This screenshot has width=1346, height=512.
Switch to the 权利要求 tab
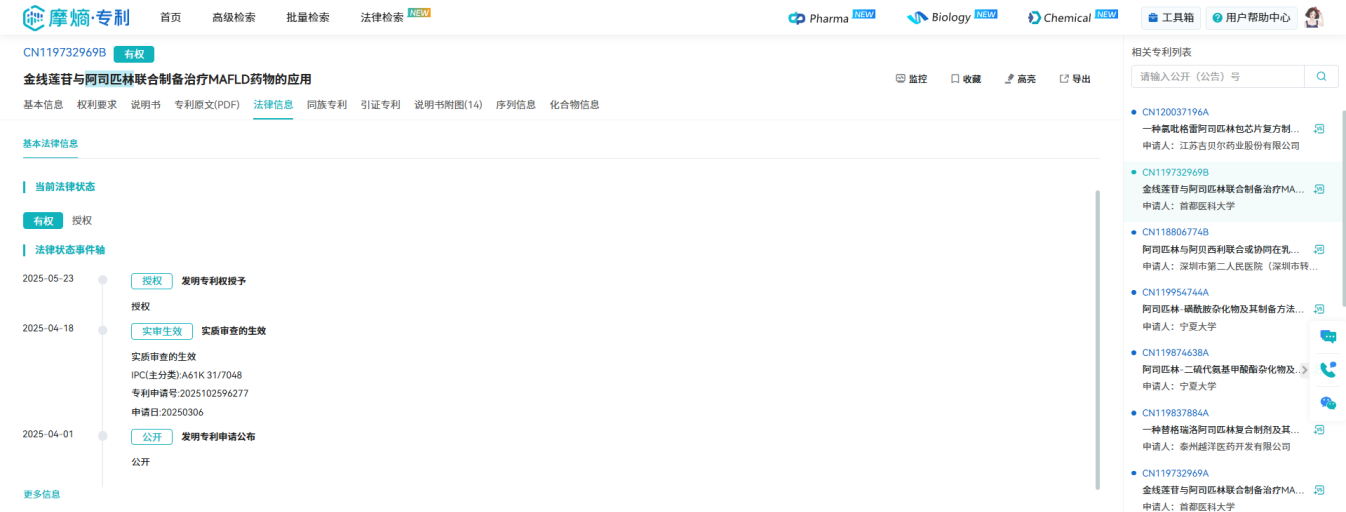click(x=97, y=105)
